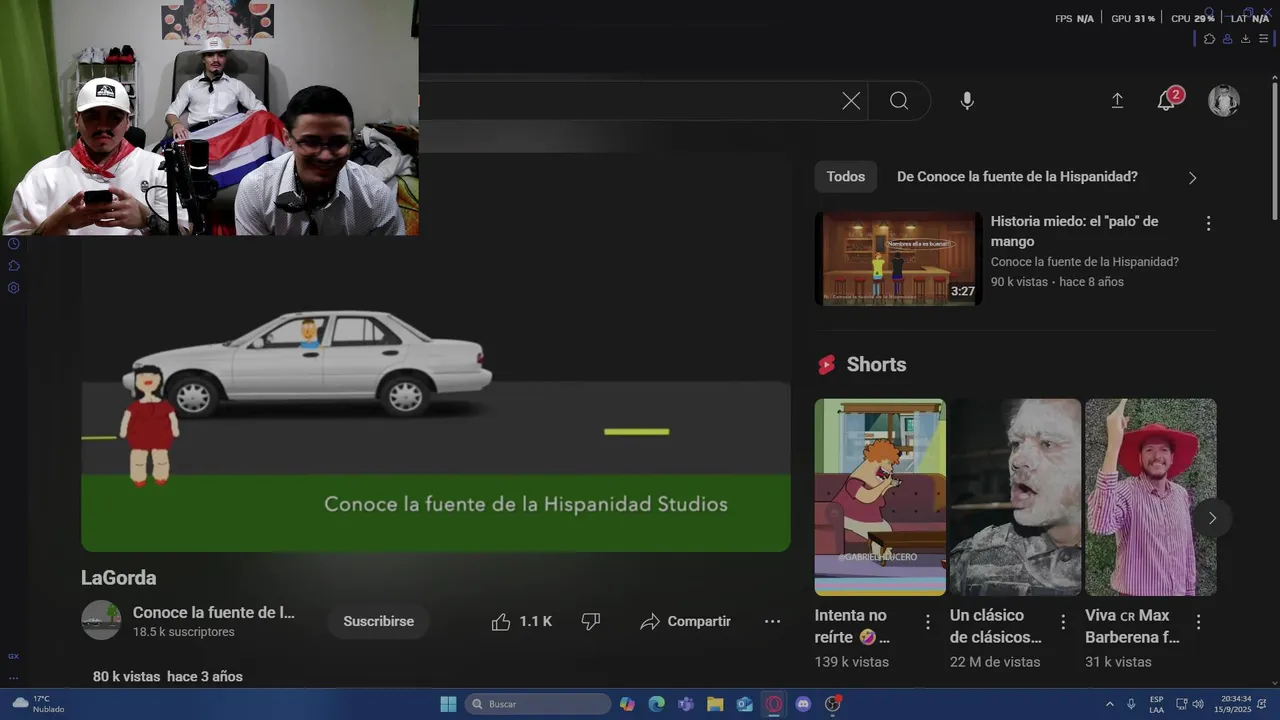The image size is (1280, 720).
Task: Click the 18.5 k suscriptores text
Action: pos(184,632)
